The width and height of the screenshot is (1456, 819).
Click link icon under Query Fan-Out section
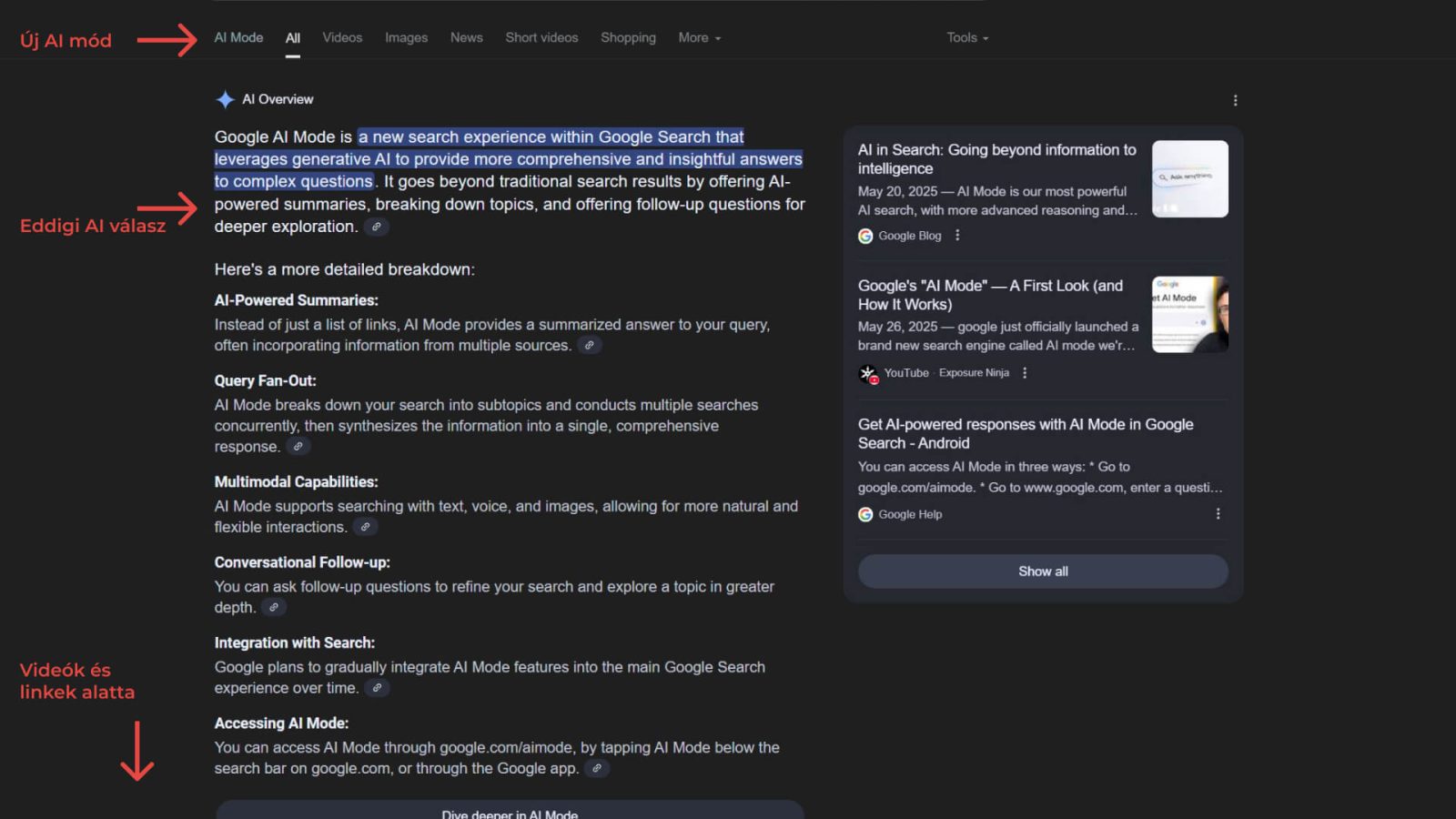point(298,447)
